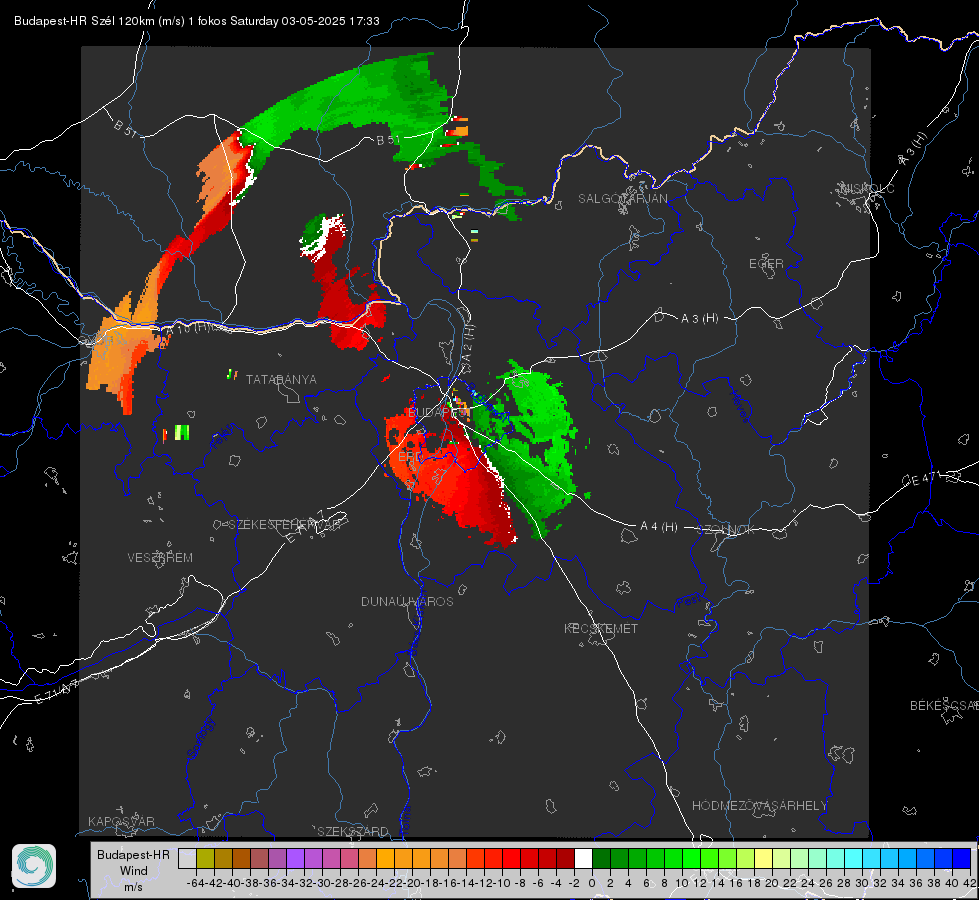Click the TATABÁNYA city label
This screenshot has height=900, width=979.
point(281,380)
